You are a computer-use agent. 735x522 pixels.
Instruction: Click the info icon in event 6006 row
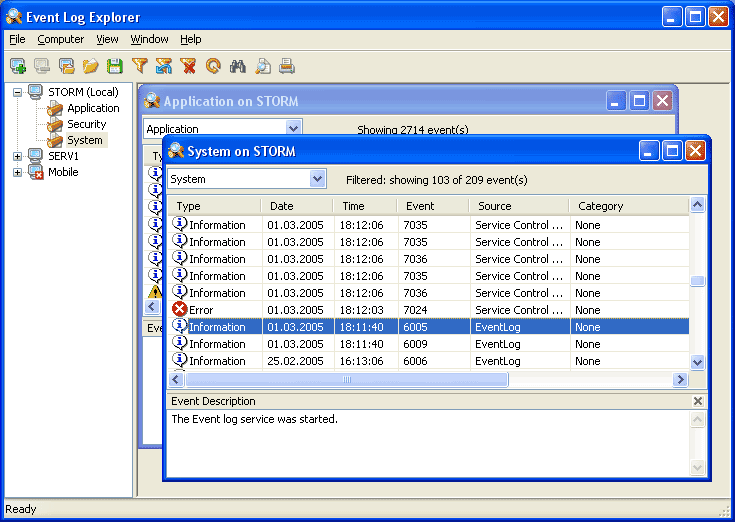pos(180,360)
